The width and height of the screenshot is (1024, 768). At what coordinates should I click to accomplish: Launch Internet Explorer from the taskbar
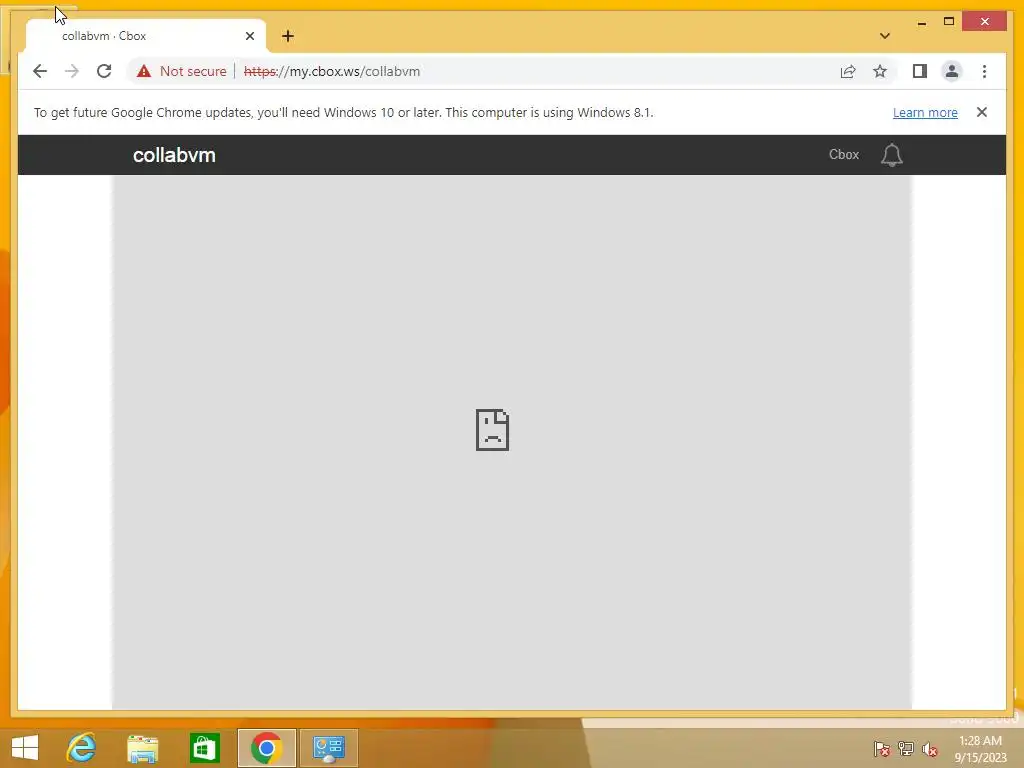click(x=82, y=748)
